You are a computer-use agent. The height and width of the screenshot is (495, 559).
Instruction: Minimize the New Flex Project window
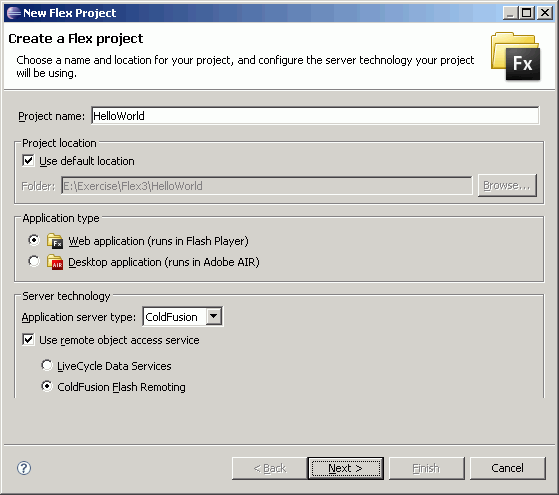[511, 13]
